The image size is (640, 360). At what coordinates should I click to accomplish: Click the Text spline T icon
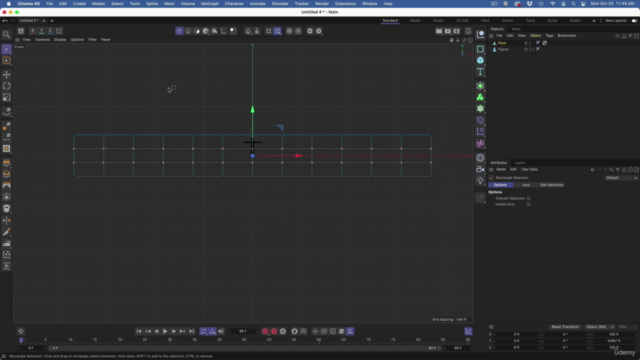tap(480, 72)
